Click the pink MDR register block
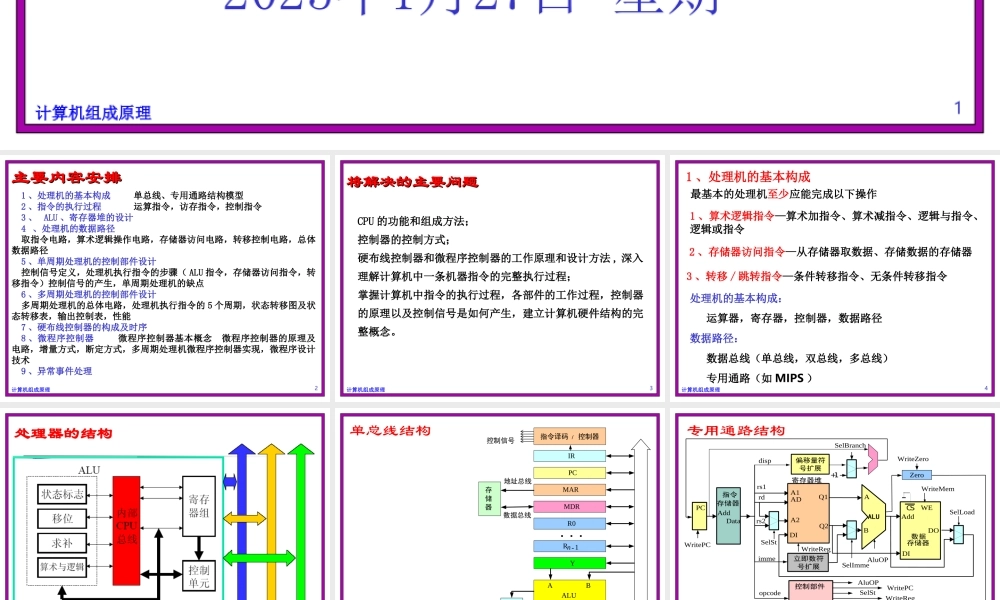Viewport: 1000px width, 600px height. [x=570, y=506]
